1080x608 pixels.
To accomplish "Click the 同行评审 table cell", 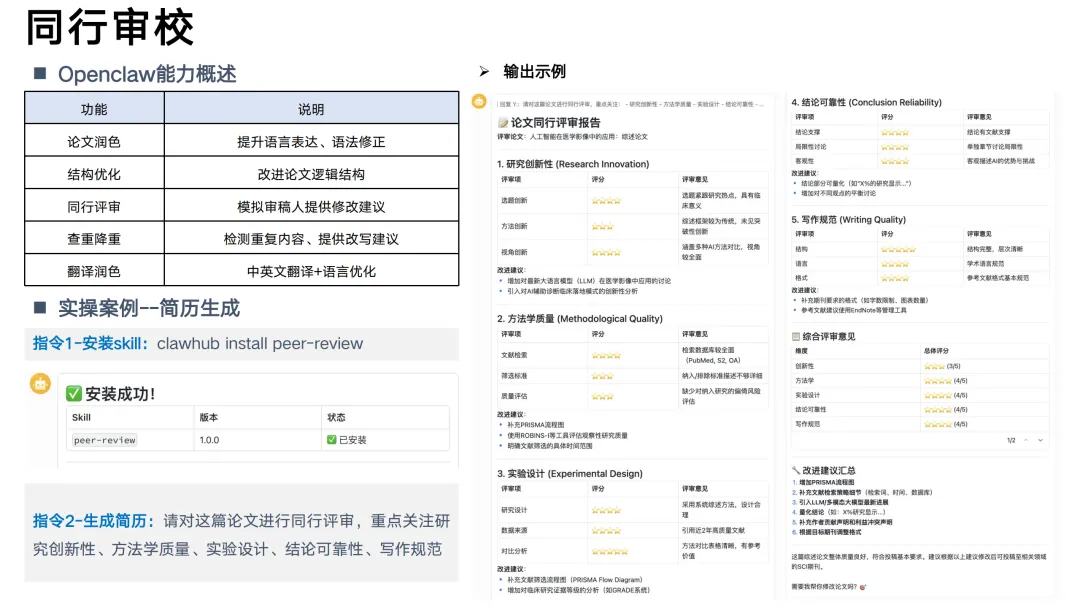I will tap(94, 207).
